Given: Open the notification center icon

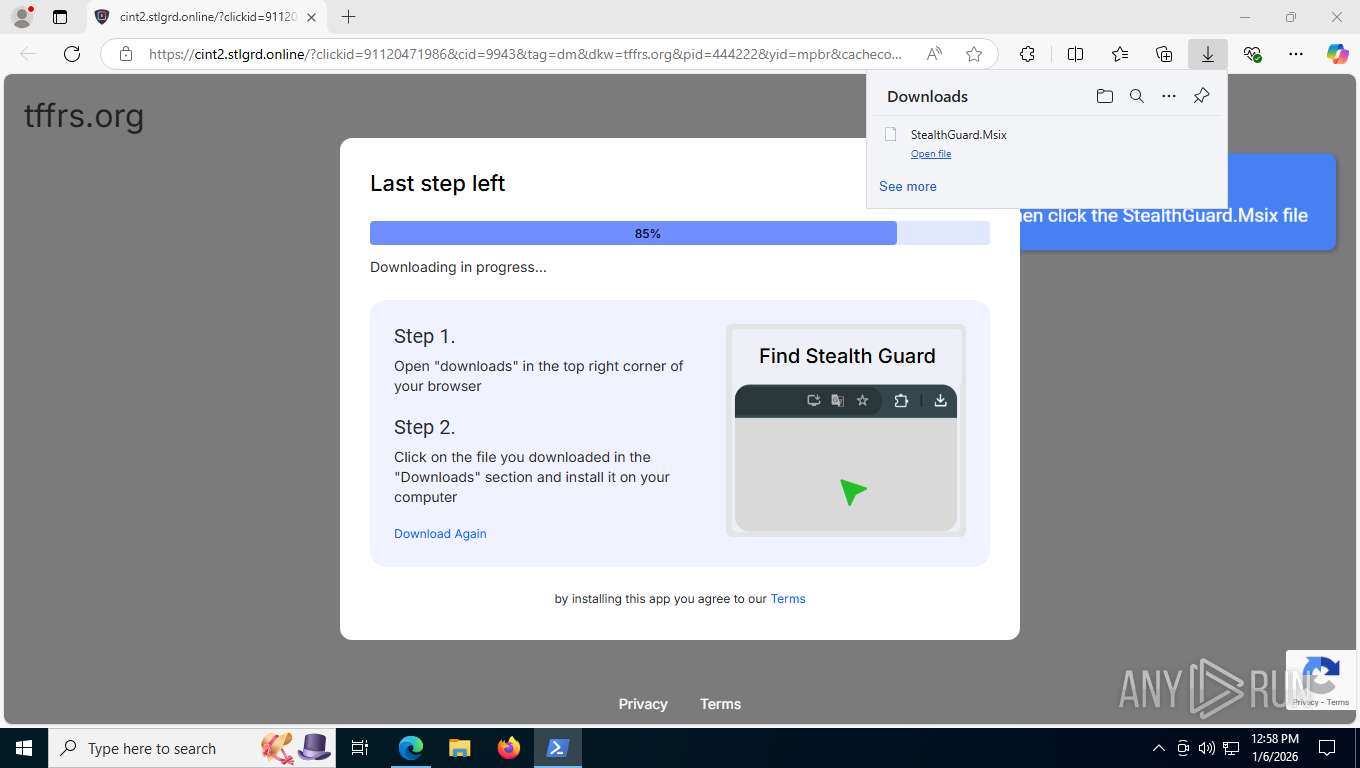Looking at the screenshot, I should coord(1327,748).
